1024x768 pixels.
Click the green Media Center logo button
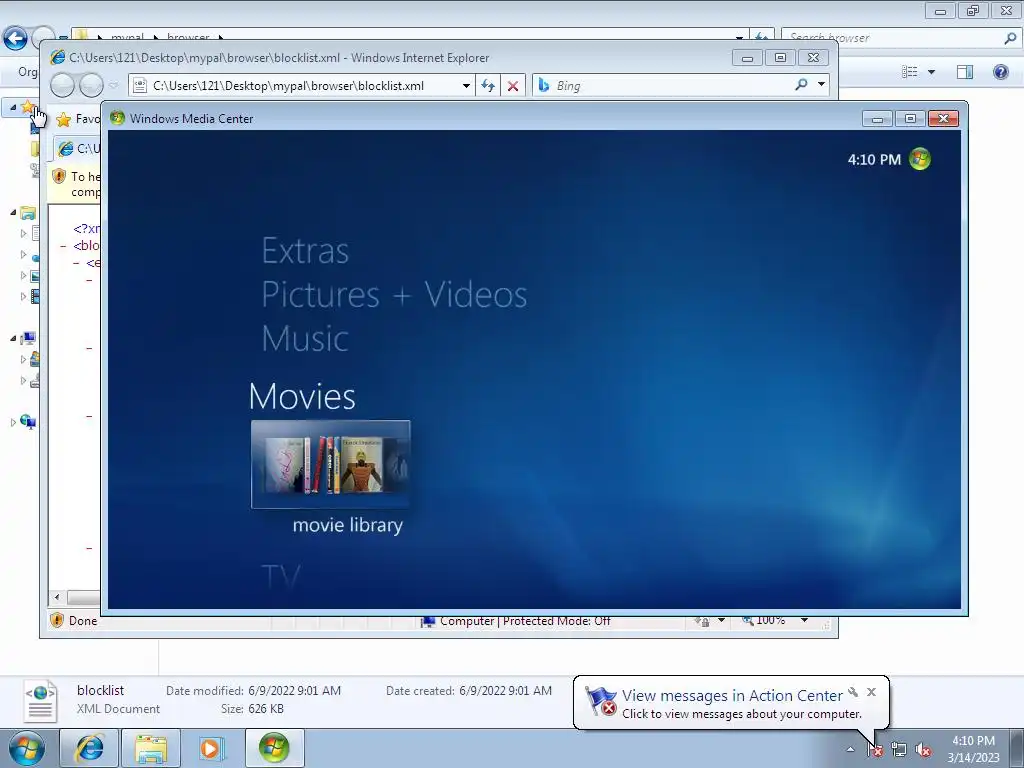coord(920,159)
